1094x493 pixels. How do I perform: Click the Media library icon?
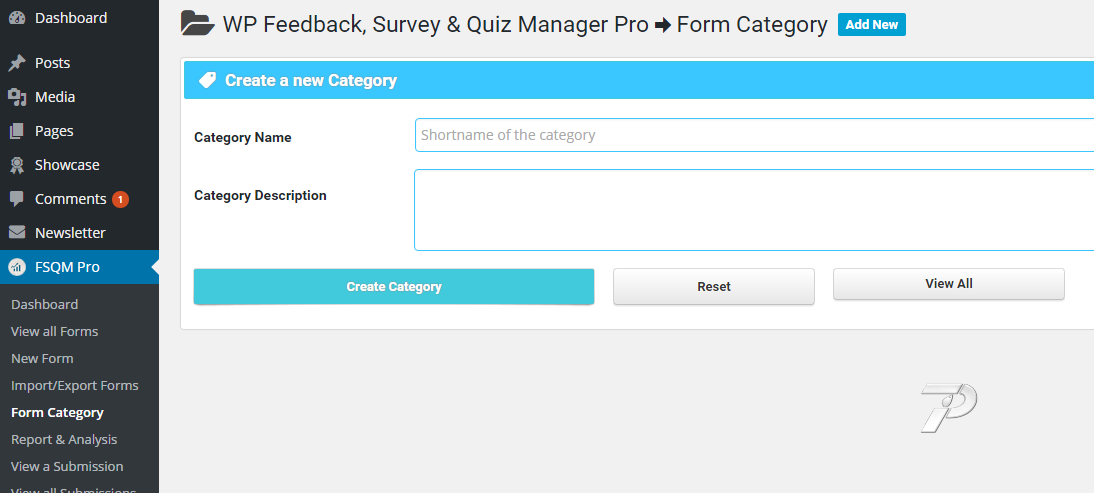coord(17,97)
